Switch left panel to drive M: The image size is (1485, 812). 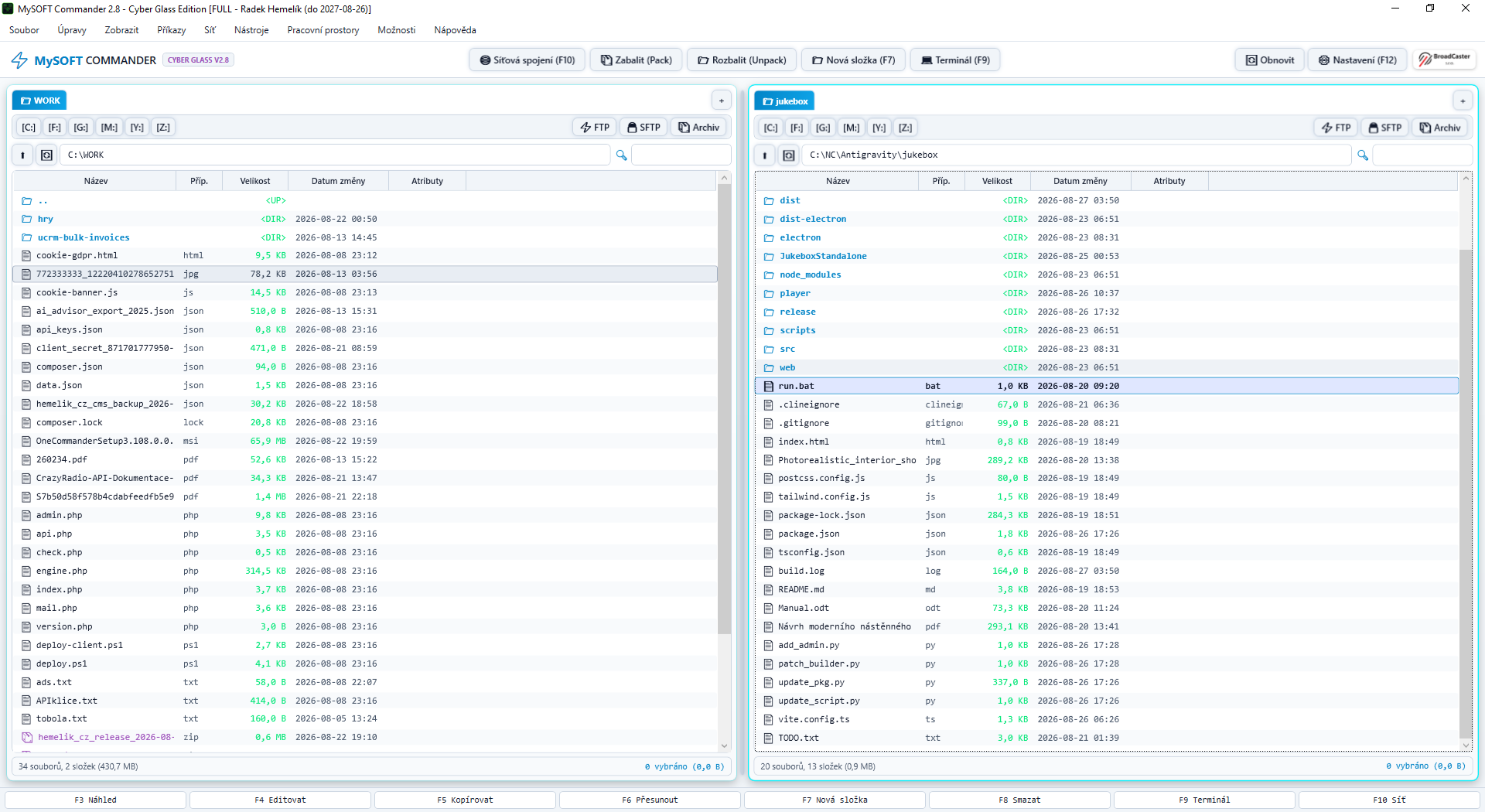[110, 128]
